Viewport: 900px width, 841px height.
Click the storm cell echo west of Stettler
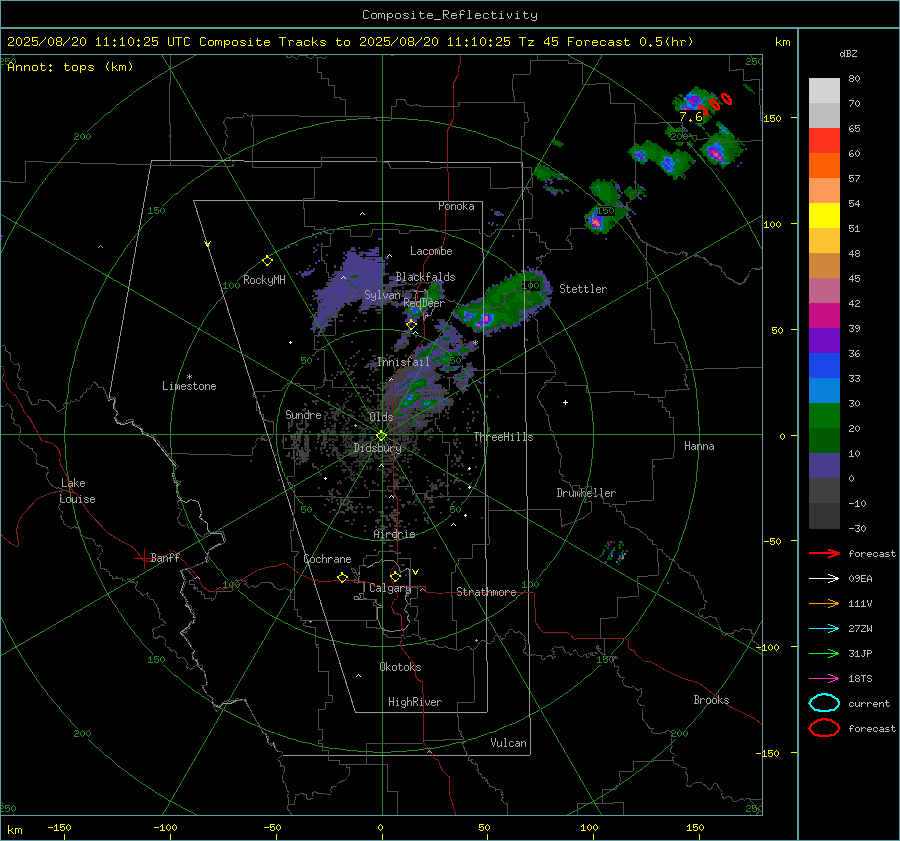504,303
